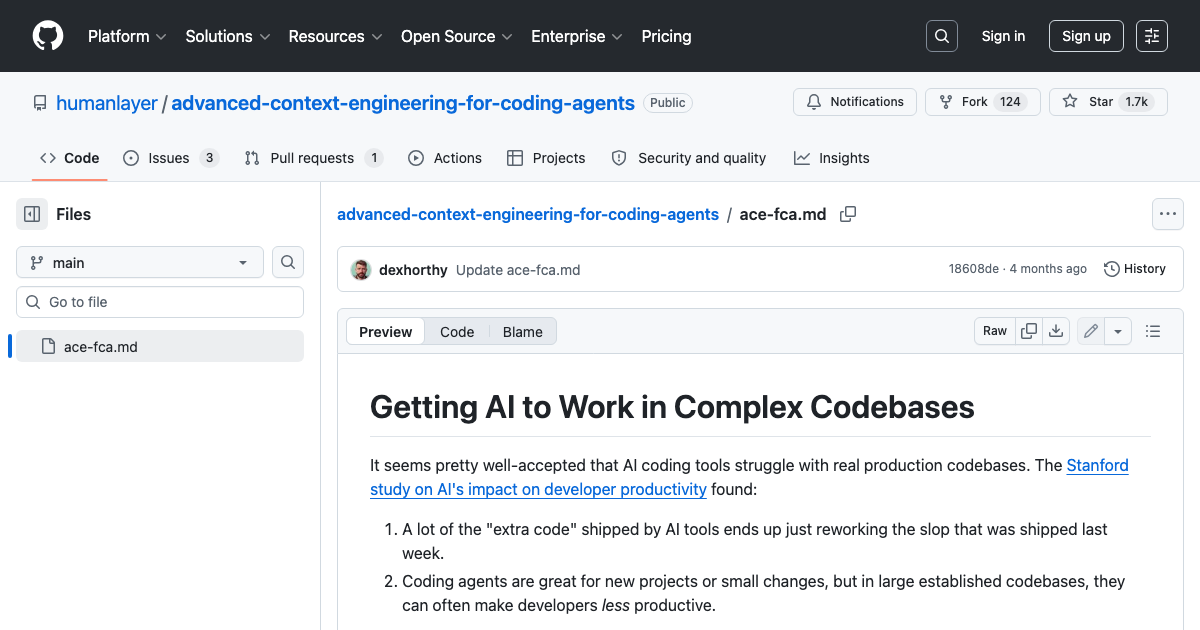This screenshot has height=630, width=1200.
Task: Open the Actions tab
Action: (445, 158)
